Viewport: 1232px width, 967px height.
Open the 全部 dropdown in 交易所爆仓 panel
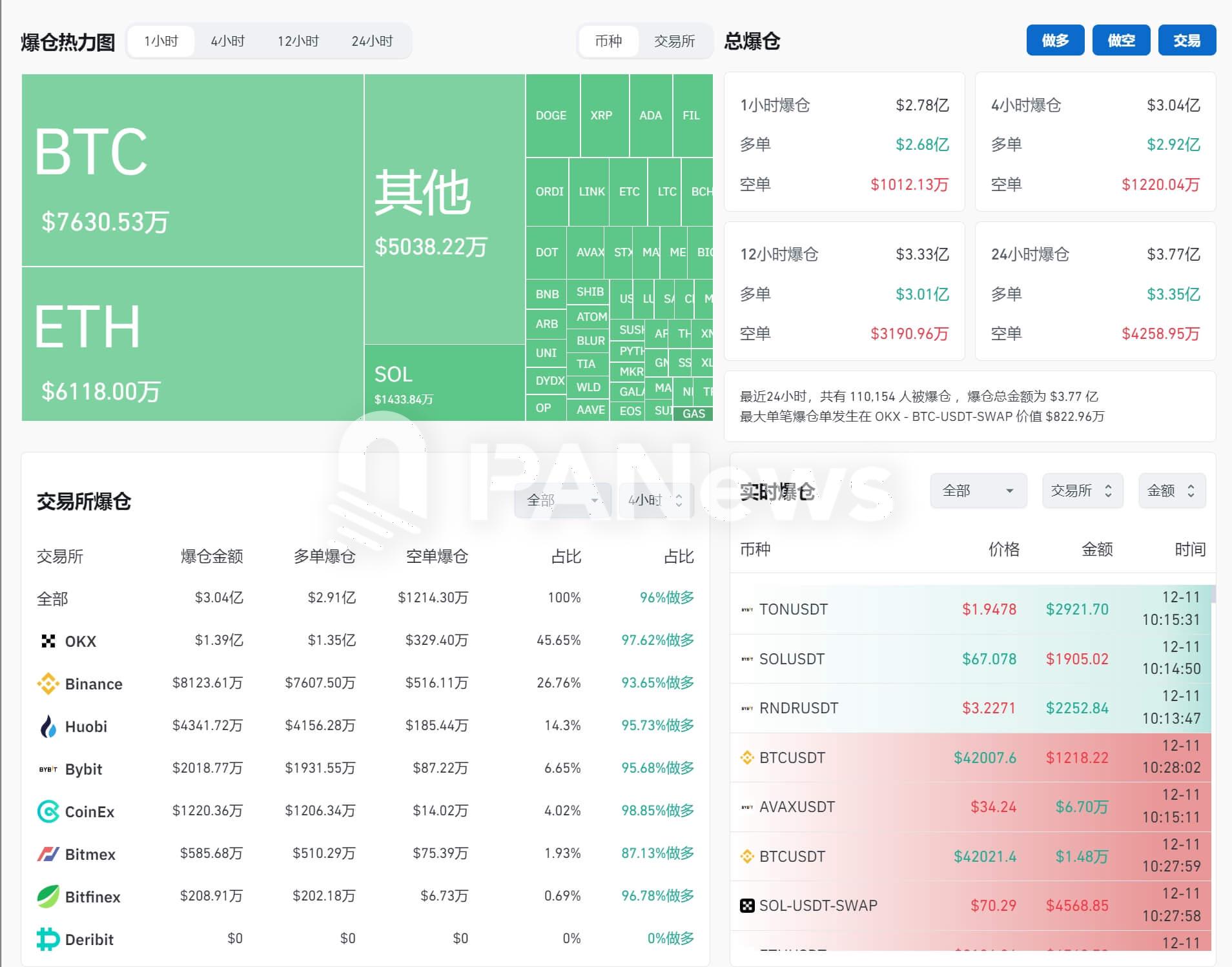coord(562,500)
